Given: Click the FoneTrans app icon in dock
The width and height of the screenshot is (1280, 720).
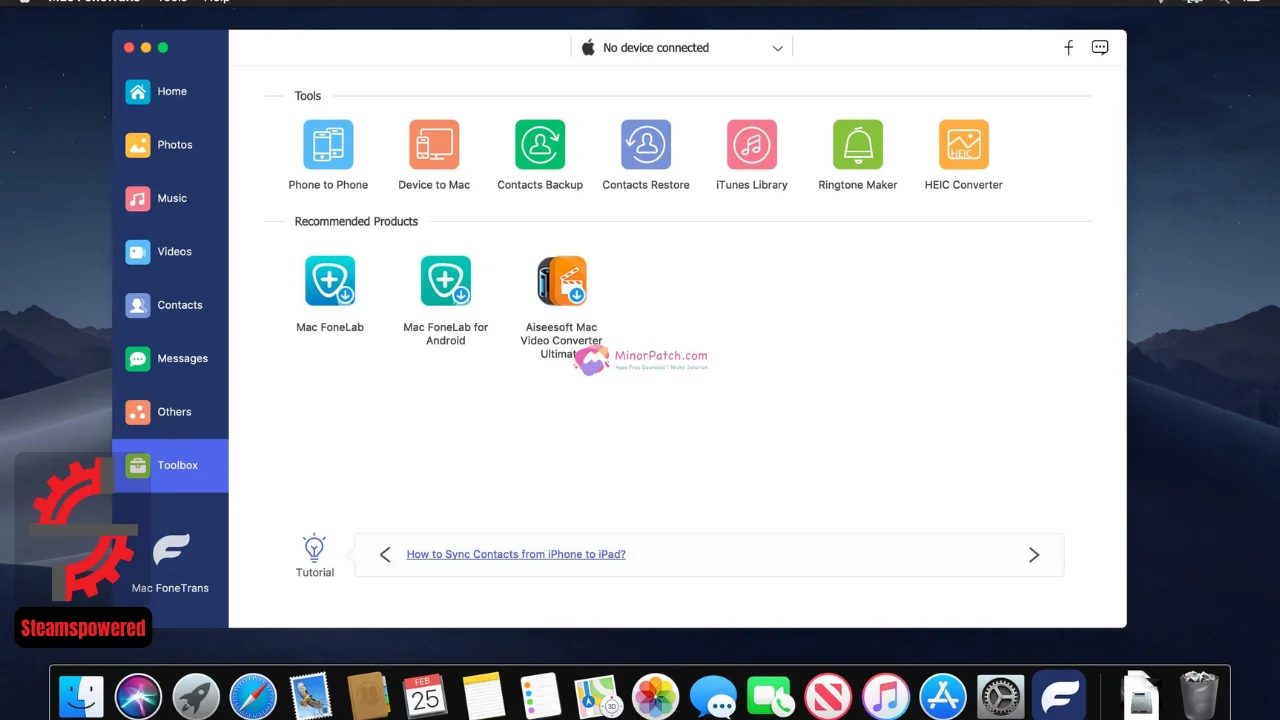Looking at the screenshot, I should 1059,695.
